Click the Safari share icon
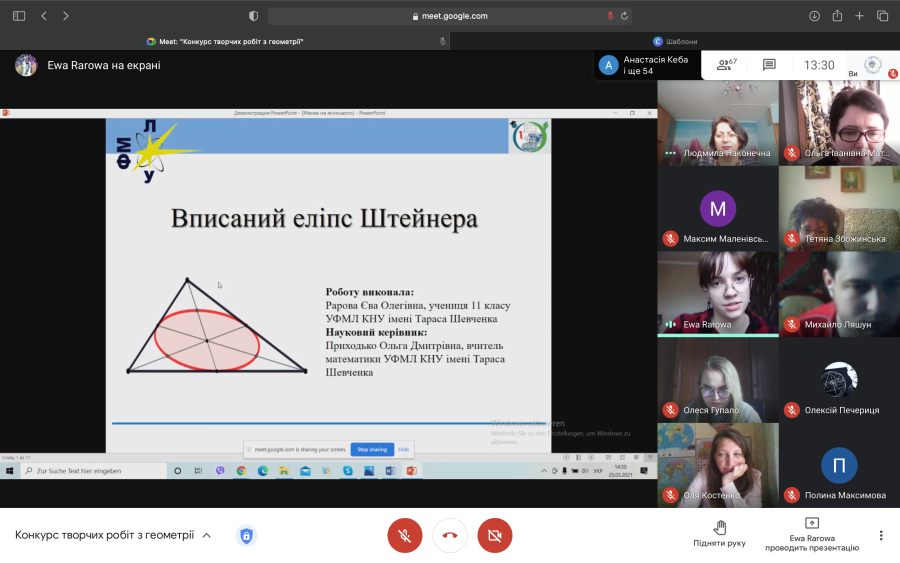 [837, 16]
